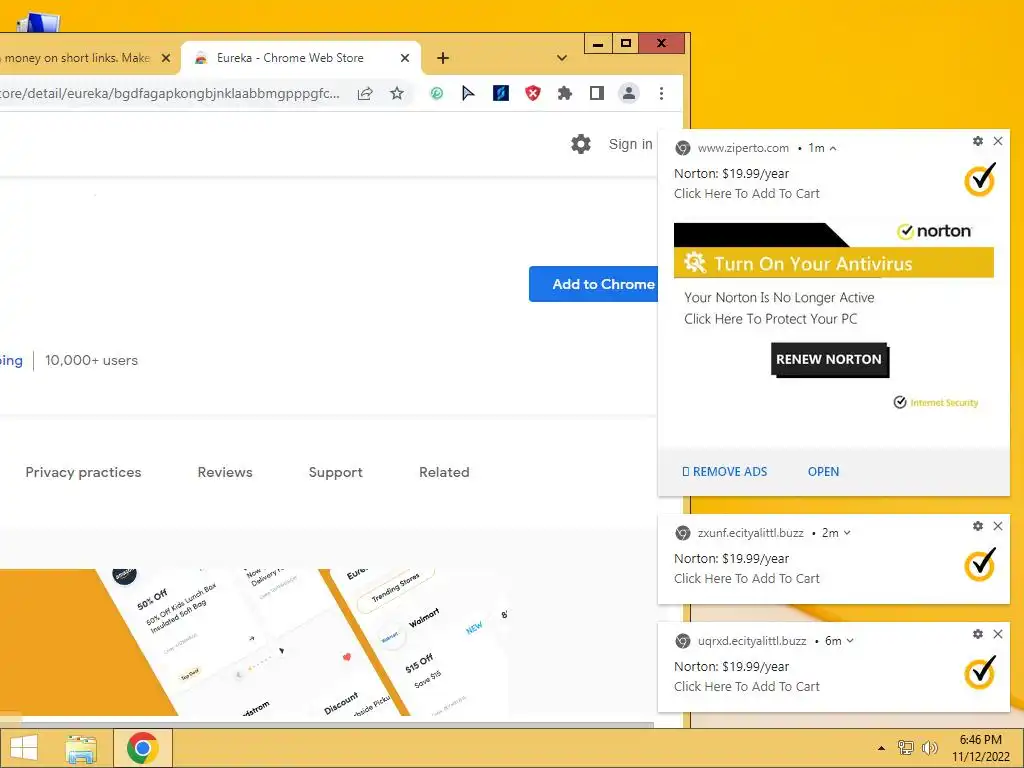Viewport: 1024px width, 768px height.
Task: Open the Web Store settings gear
Action: coord(581,144)
